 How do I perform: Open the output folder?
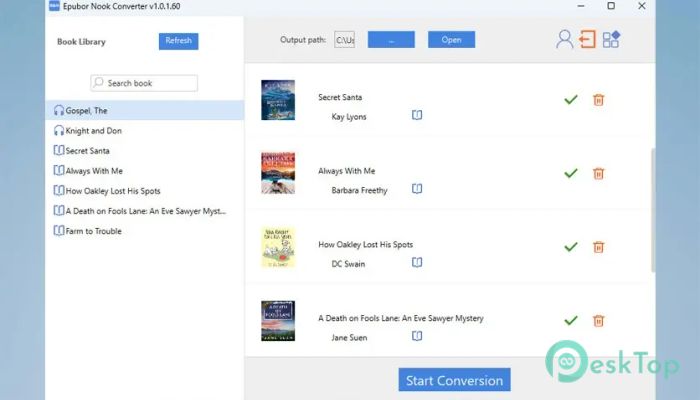point(451,40)
